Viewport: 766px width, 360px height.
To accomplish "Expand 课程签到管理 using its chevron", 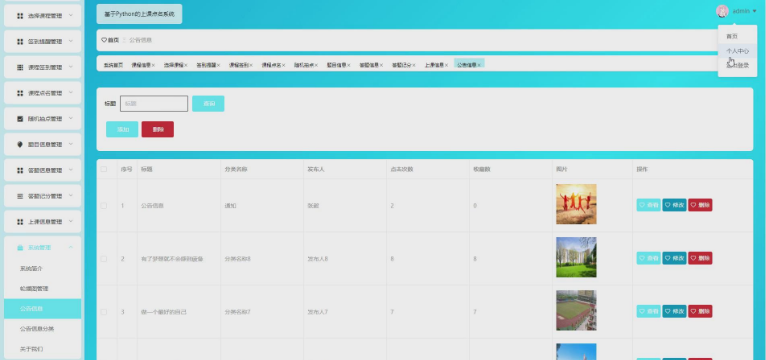I will [71, 67].
